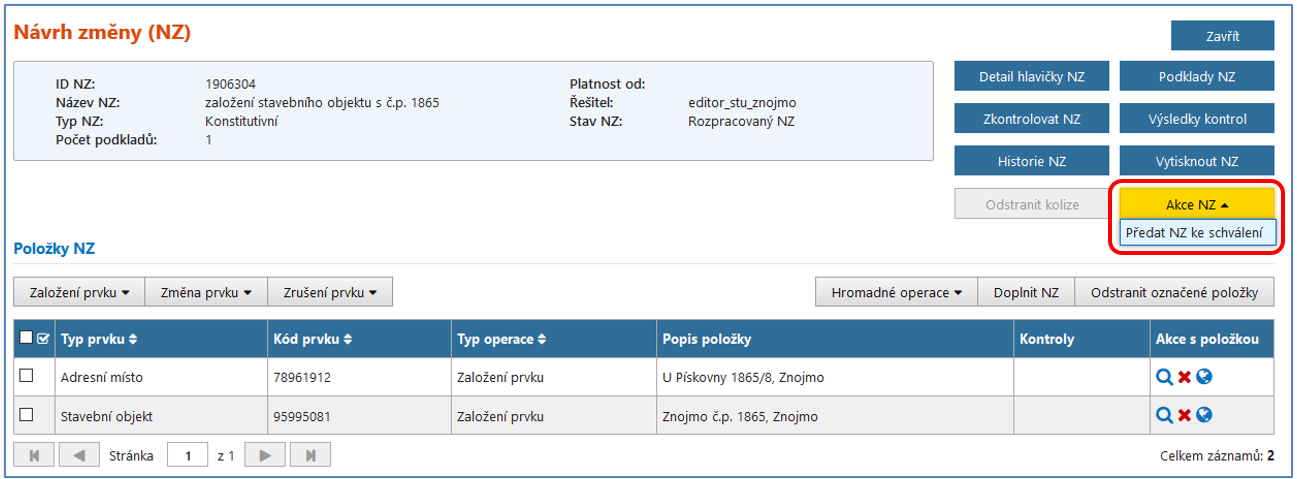Open the Změna prvku dropdown
The width and height of the screenshot is (1297, 479).
[x=207, y=292]
